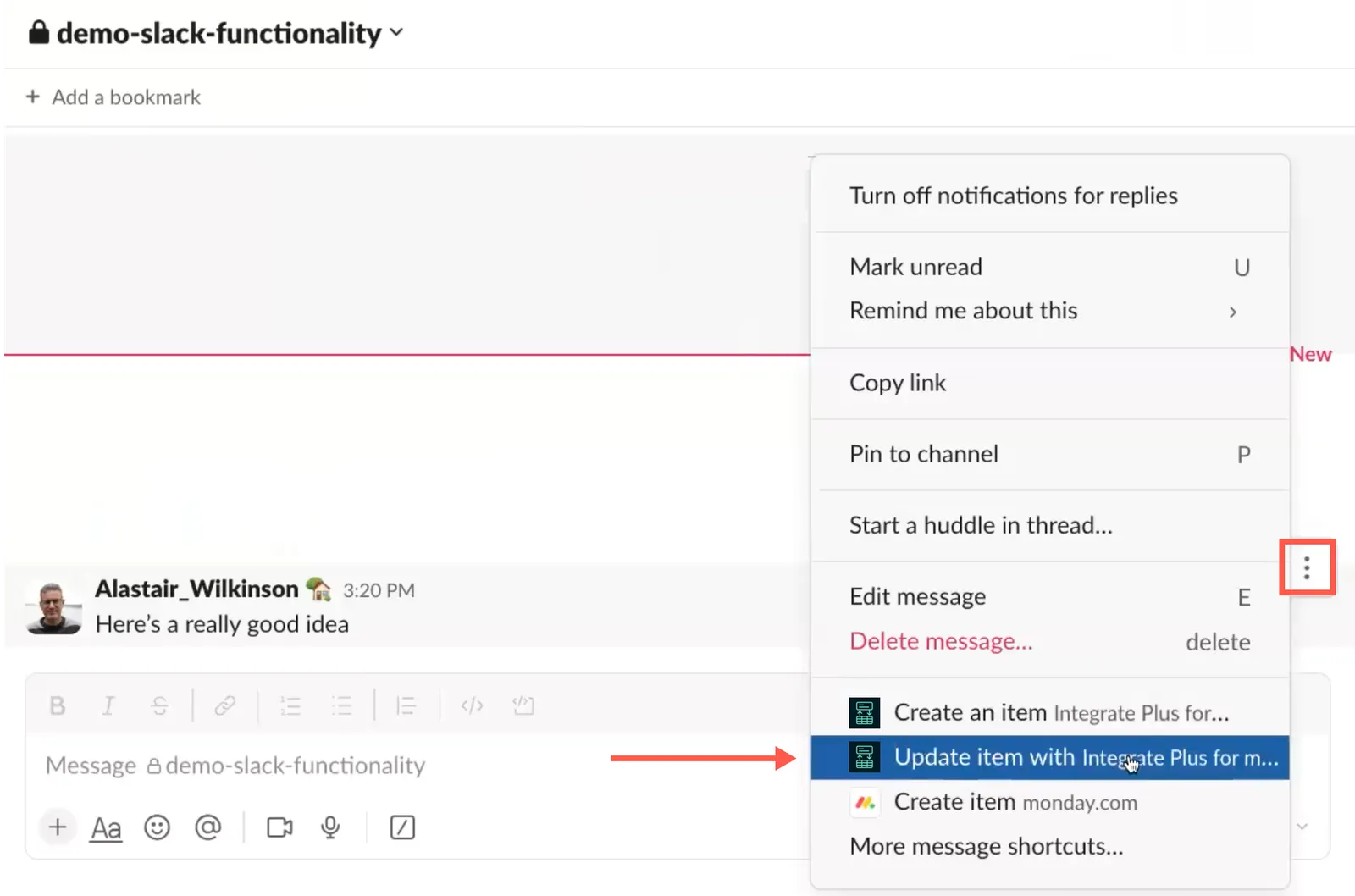Add a blockquote
This screenshot has height=896, width=1355.
click(x=406, y=705)
